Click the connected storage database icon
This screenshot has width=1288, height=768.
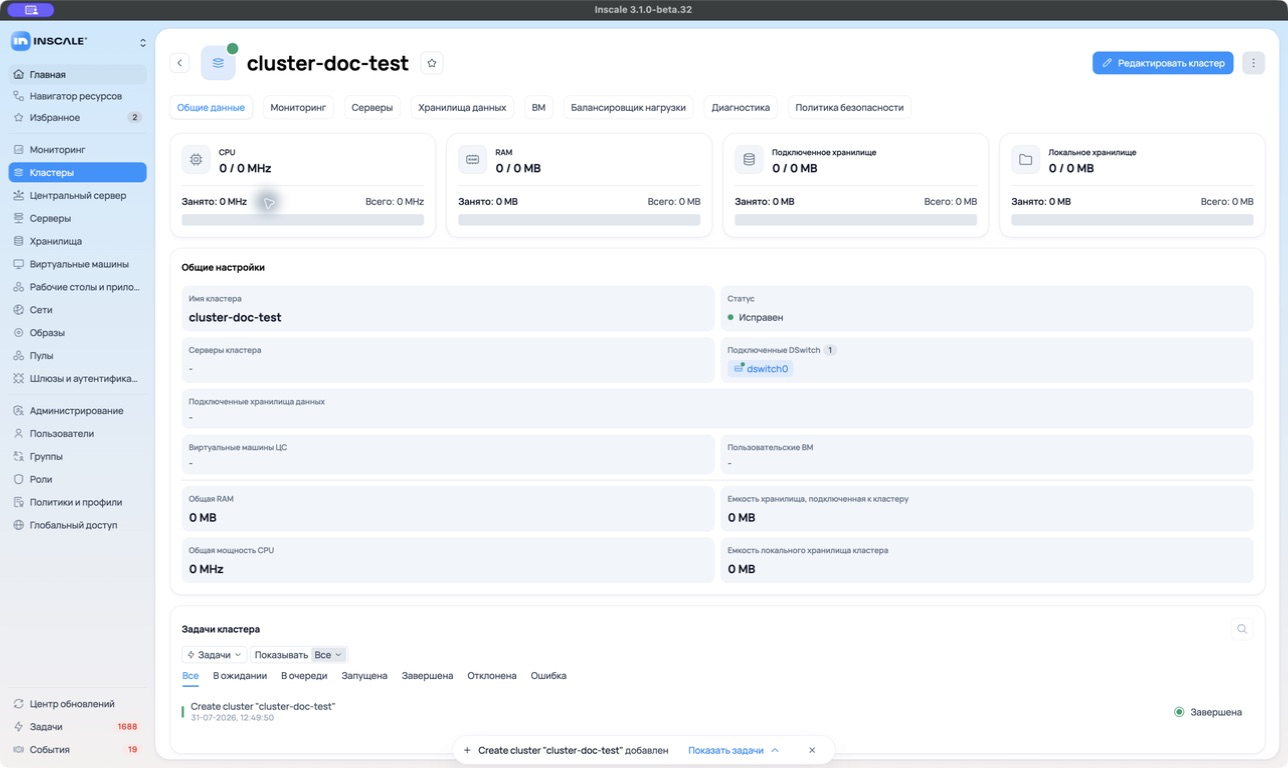pos(749,159)
